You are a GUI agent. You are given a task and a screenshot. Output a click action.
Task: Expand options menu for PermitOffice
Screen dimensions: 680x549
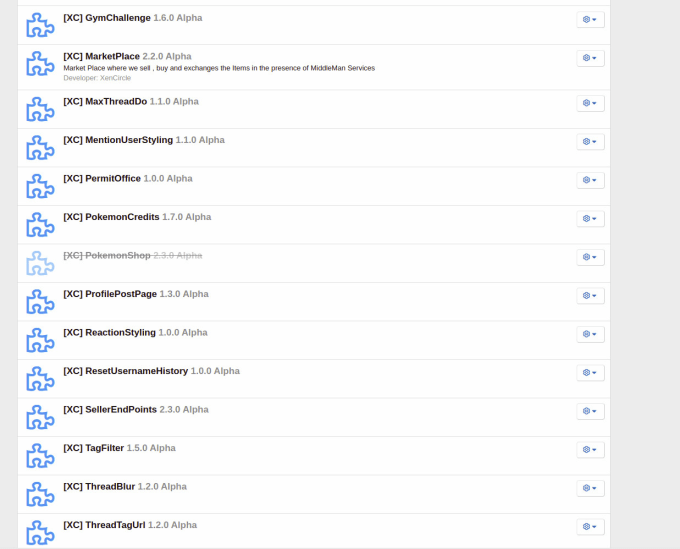coord(590,180)
